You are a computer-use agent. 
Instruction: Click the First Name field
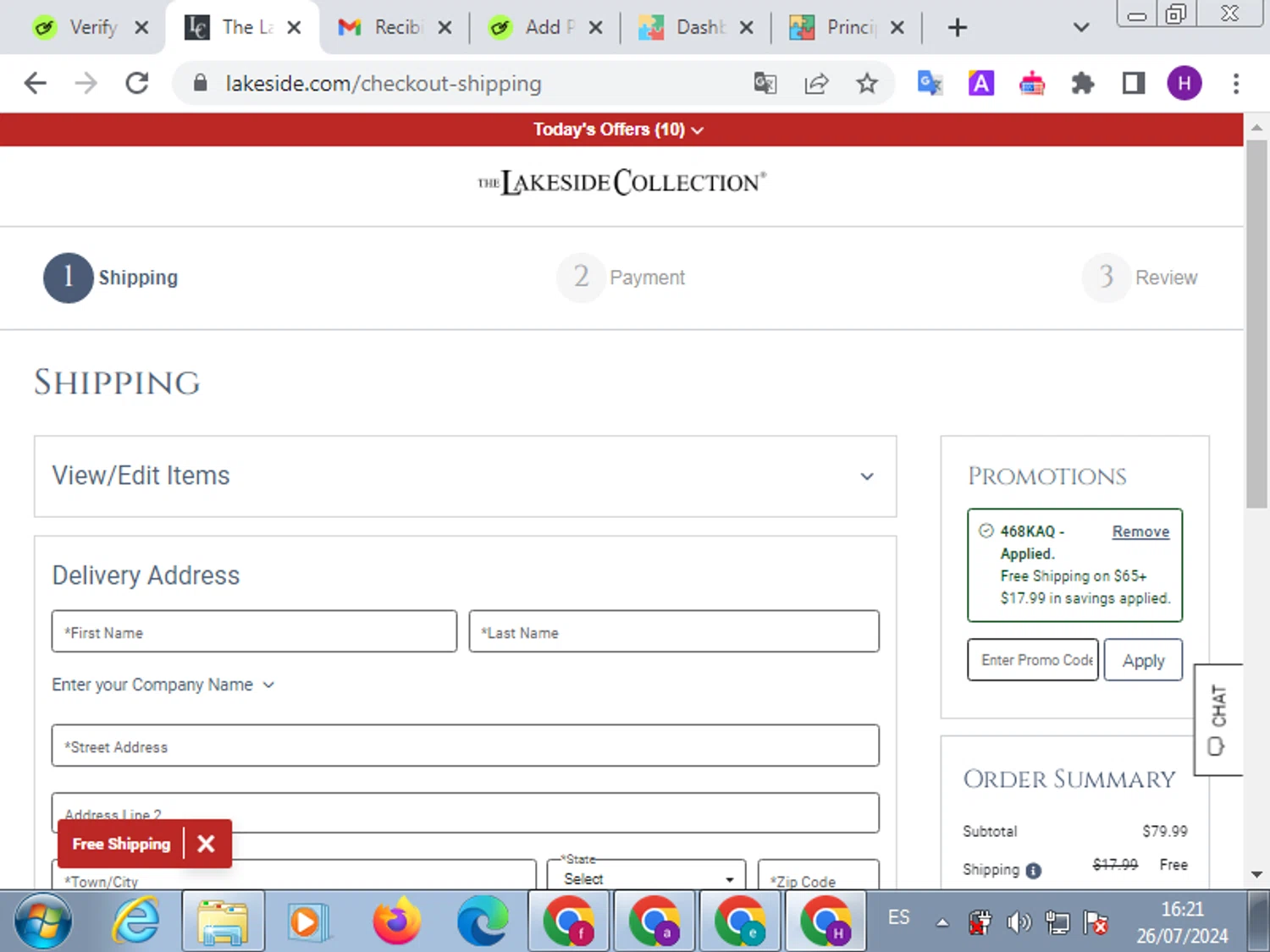254,631
